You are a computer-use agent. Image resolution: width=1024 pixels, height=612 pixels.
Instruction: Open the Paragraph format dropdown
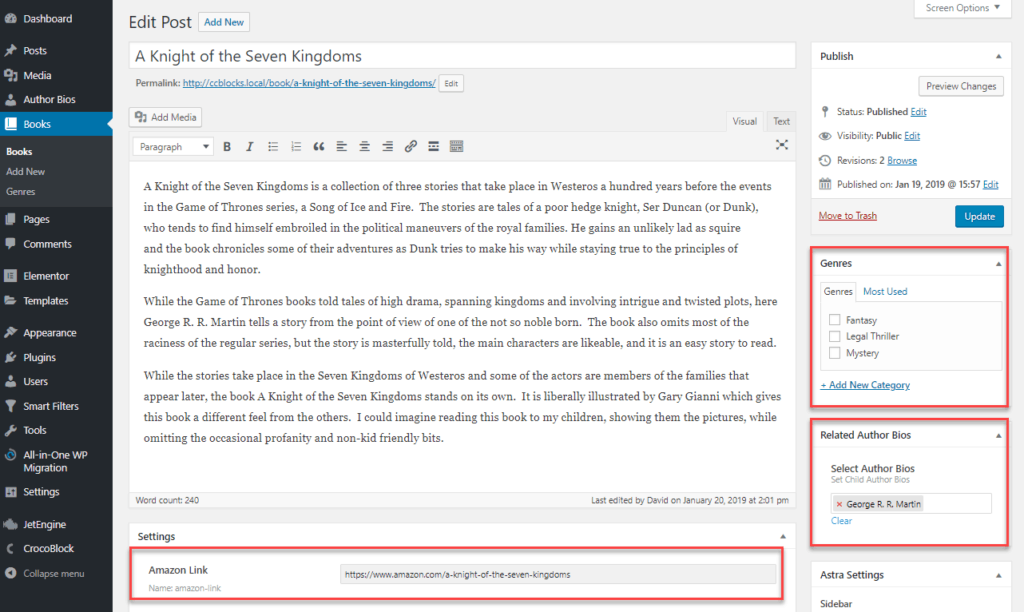pyautogui.click(x=173, y=147)
